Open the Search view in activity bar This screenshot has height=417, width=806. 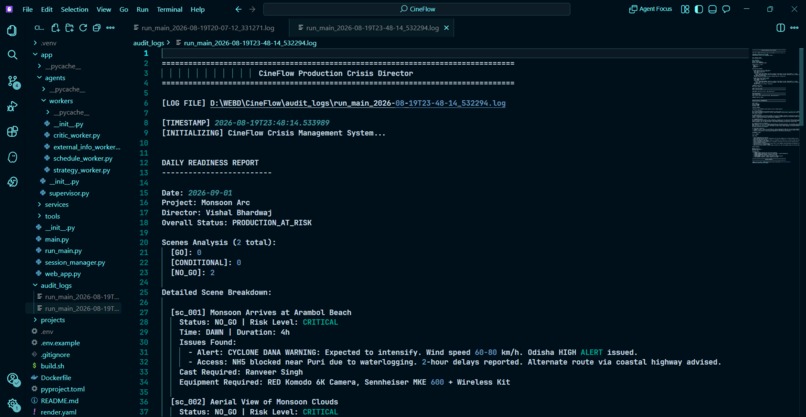tap(12, 55)
